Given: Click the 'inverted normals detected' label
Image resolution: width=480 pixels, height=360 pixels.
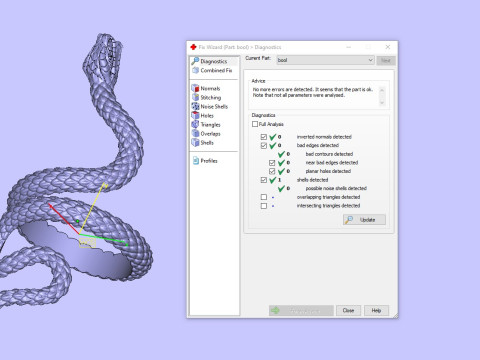Looking at the screenshot, I should (324, 137).
